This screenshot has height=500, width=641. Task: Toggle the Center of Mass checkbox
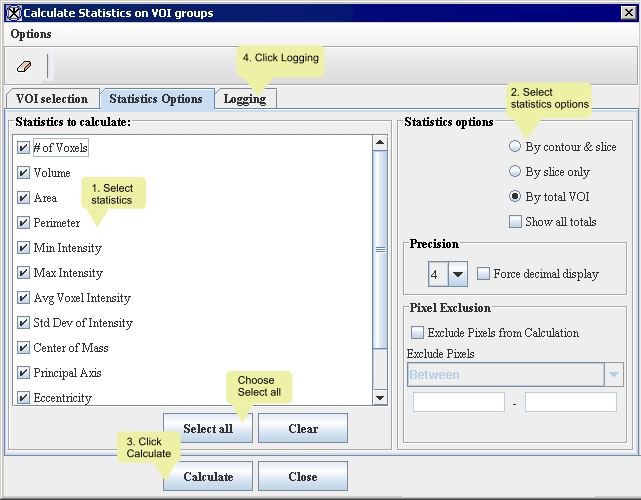pyautogui.click(x=23, y=348)
